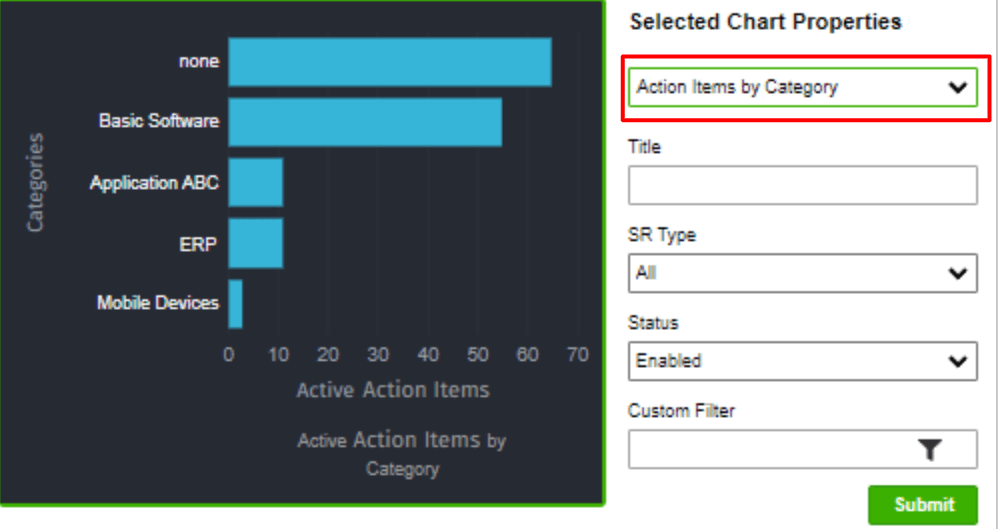
Task: Select the 'none' category bar
Action: coord(390,62)
